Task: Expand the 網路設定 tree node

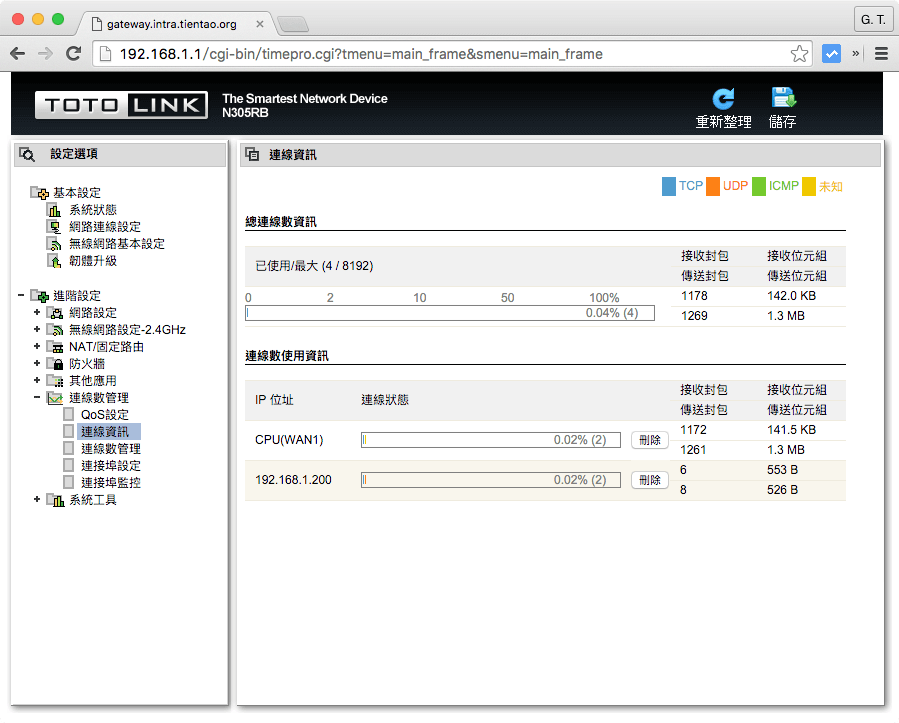Action: point(37,313)
